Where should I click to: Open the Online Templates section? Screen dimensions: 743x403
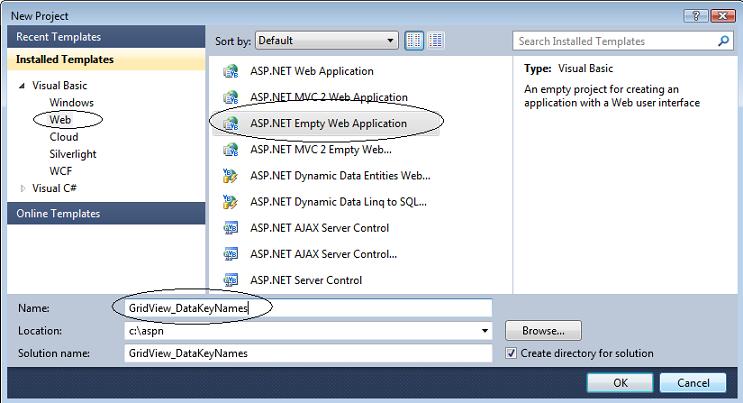coord(106,213)
